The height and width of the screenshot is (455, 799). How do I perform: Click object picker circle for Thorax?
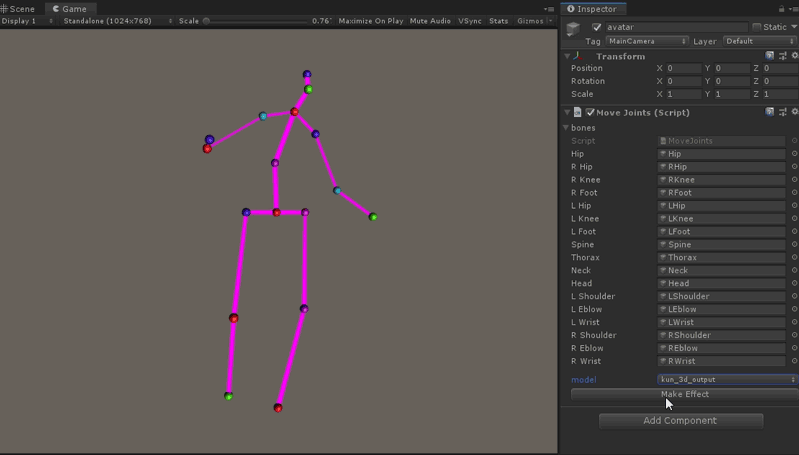point(794,257)
